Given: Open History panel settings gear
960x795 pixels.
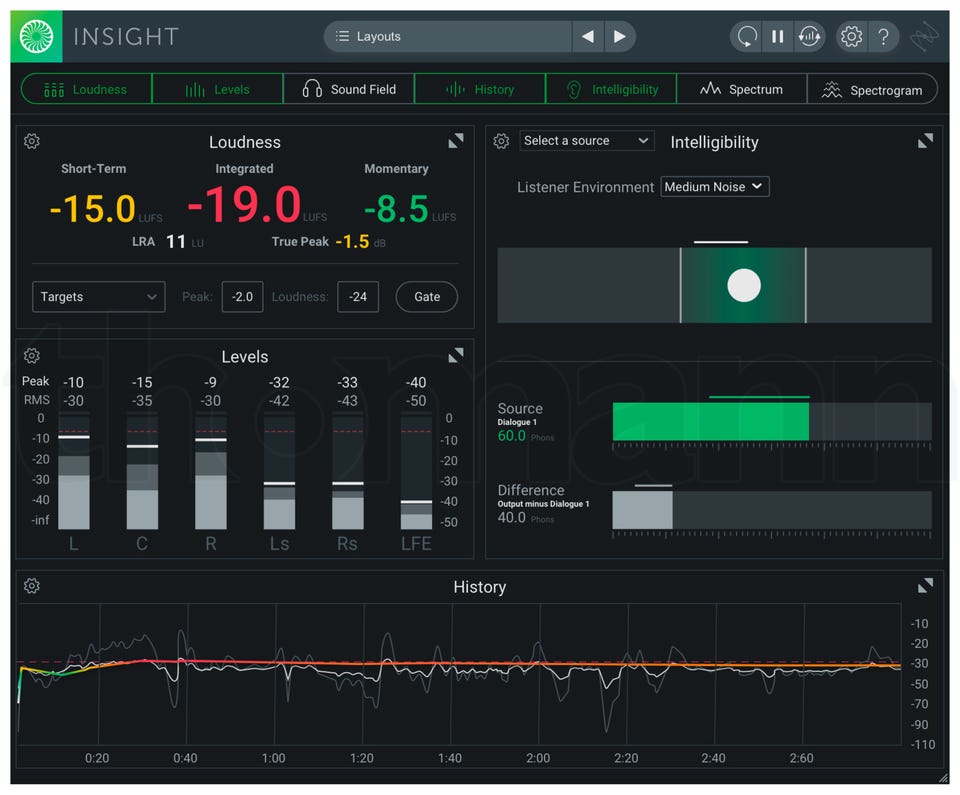Looking at the screenshot, I should click(32, 586).
